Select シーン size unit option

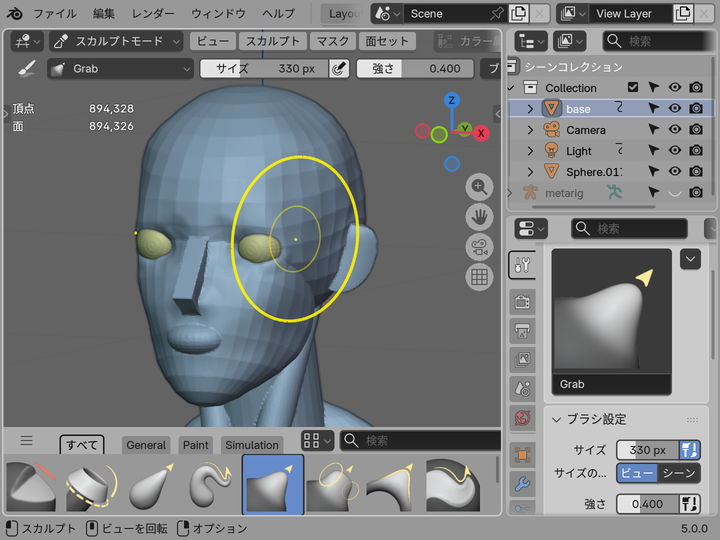[x=679, y=473]
